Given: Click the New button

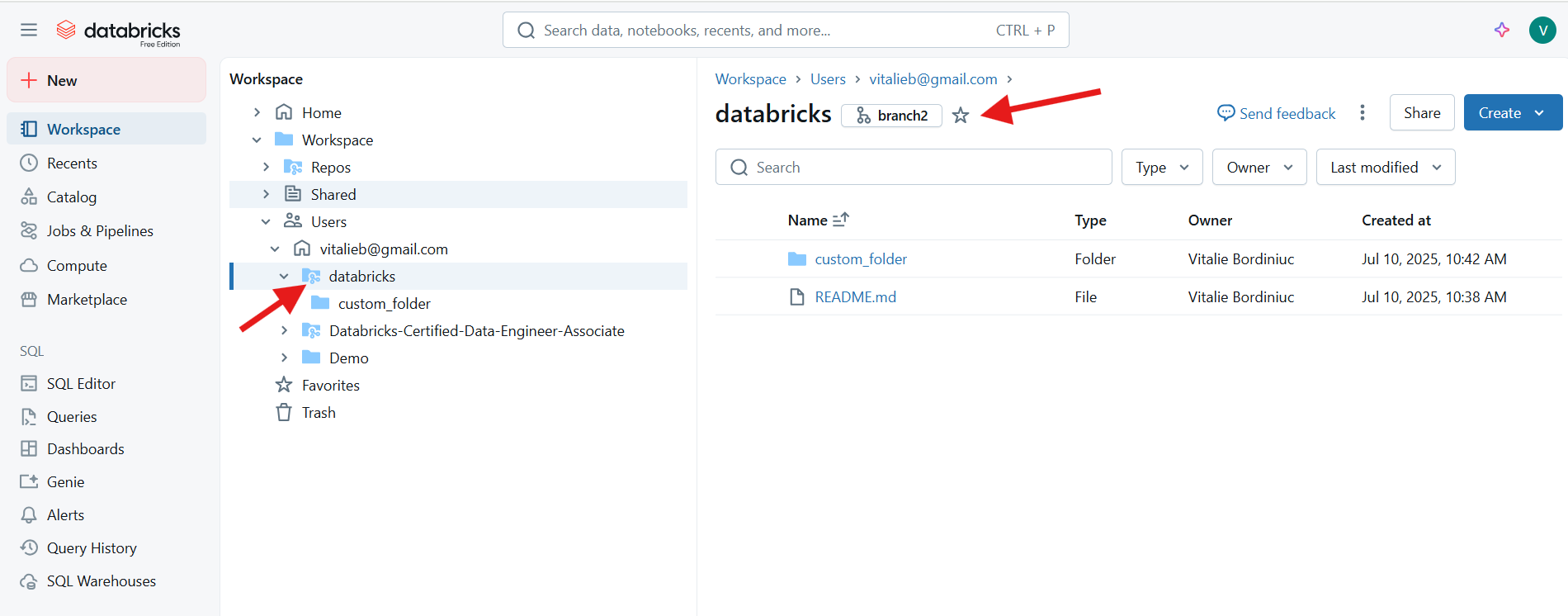Looking at the screenshot, I should click(x=106, y=80).
